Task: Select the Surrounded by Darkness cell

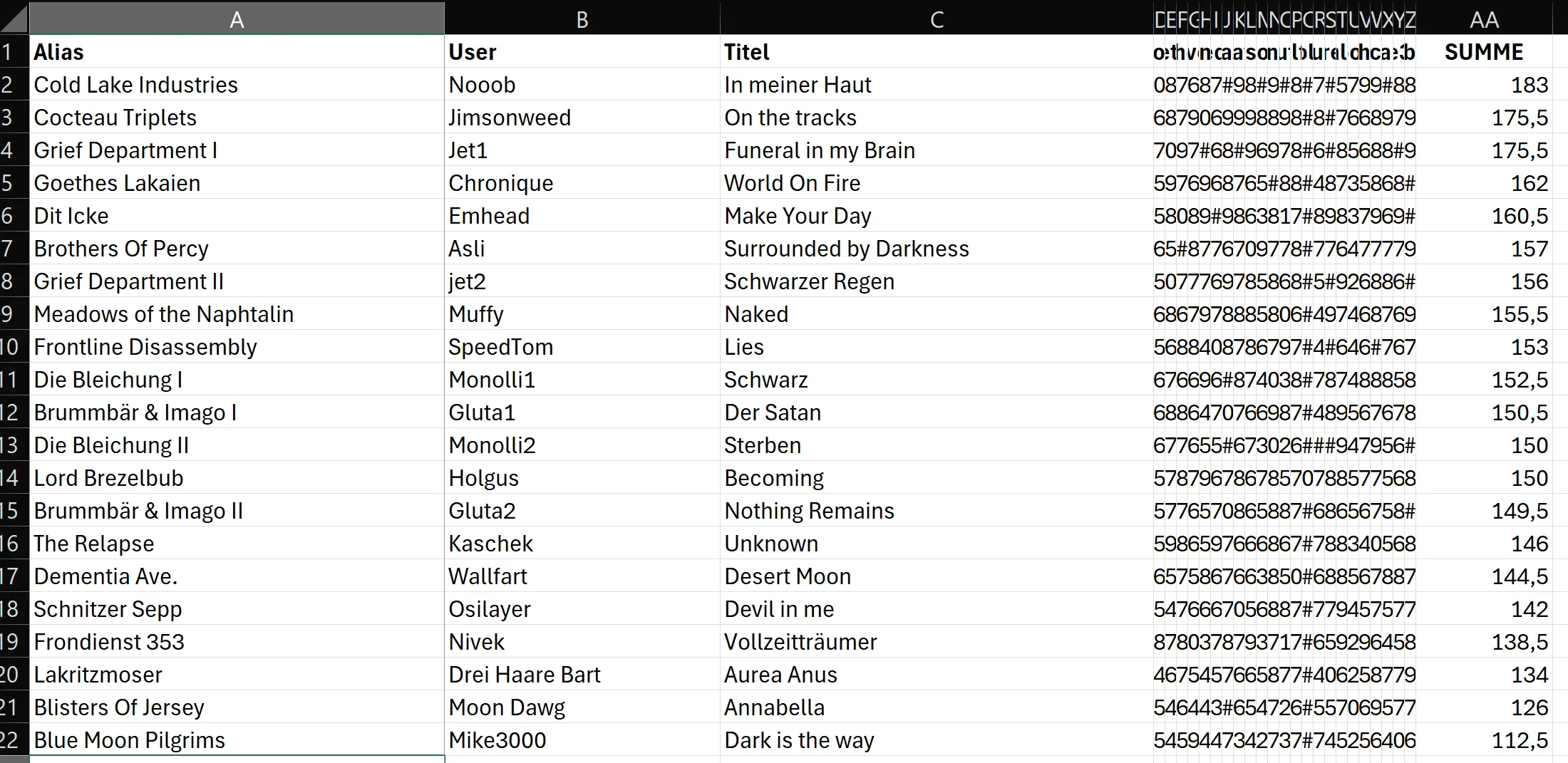Action: click(937, 248)
